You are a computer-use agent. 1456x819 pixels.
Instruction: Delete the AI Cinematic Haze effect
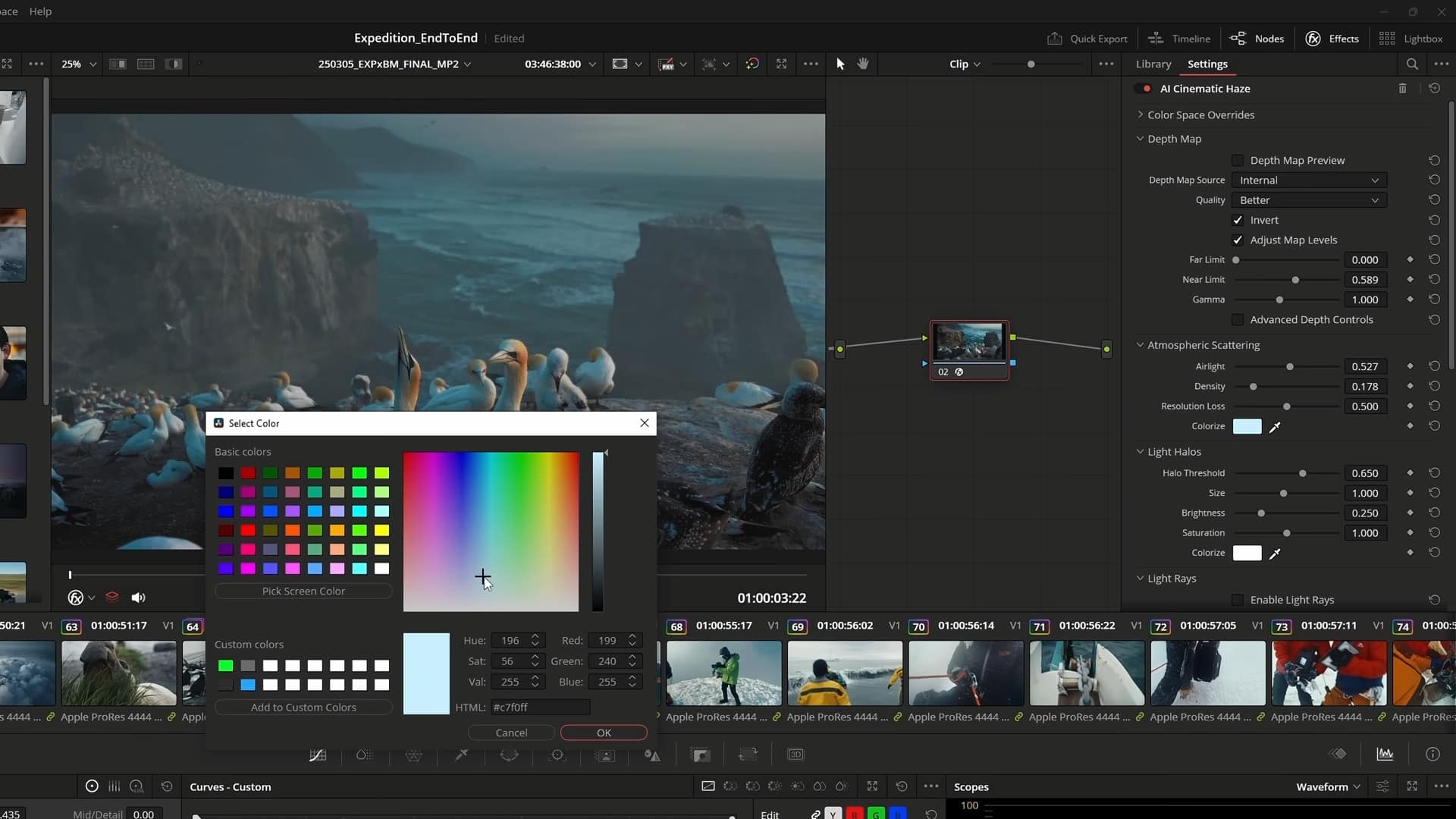[1403, 88]
